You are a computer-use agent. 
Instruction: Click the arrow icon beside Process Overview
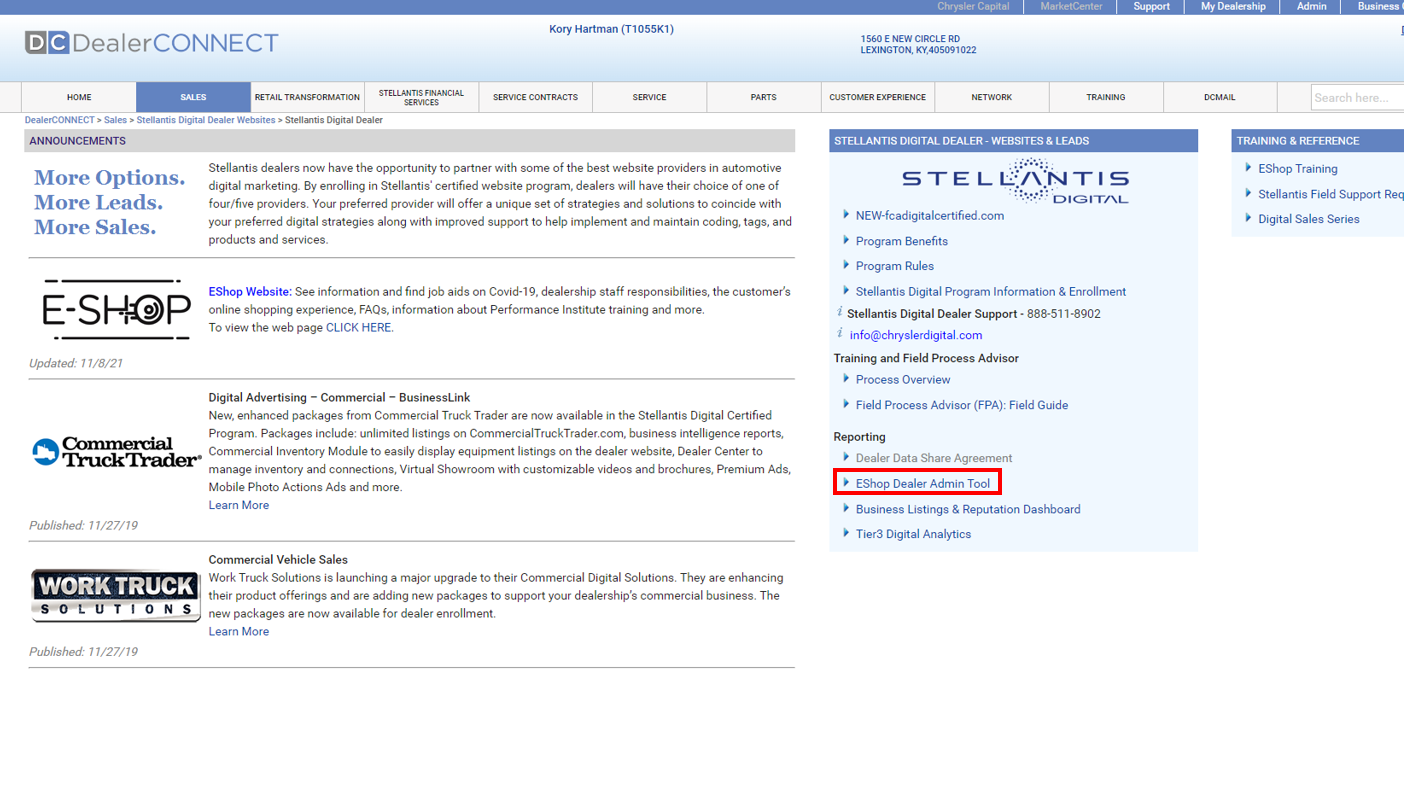tap(846, 379)
